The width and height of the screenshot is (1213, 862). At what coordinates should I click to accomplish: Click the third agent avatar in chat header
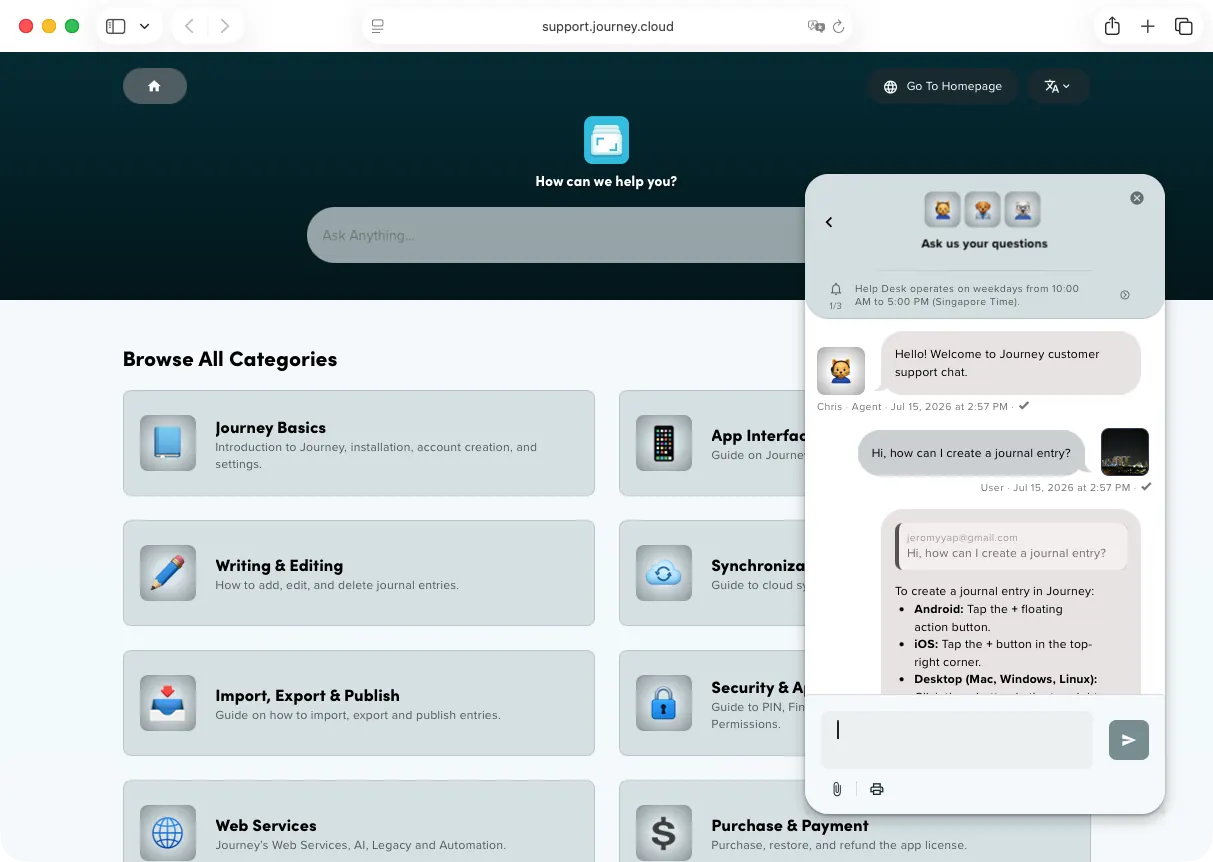[1022, 210]
